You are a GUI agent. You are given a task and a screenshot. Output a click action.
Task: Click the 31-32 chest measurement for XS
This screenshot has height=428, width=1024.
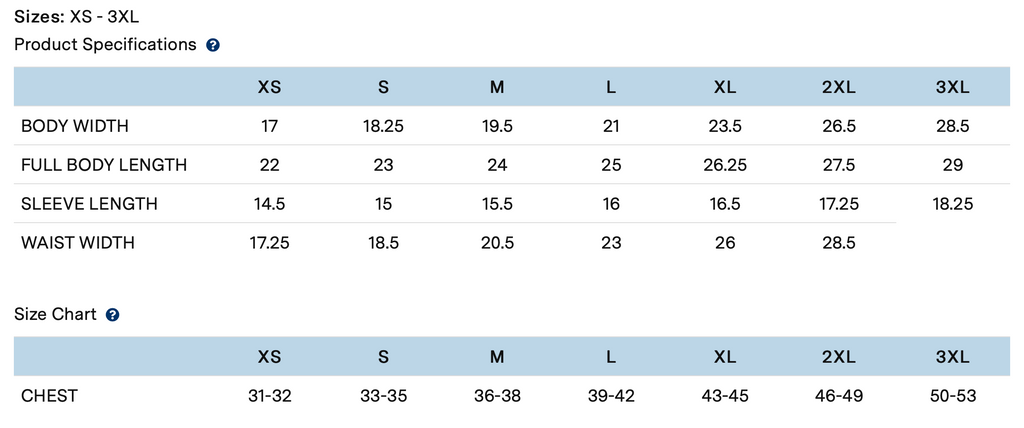(269, 396)
